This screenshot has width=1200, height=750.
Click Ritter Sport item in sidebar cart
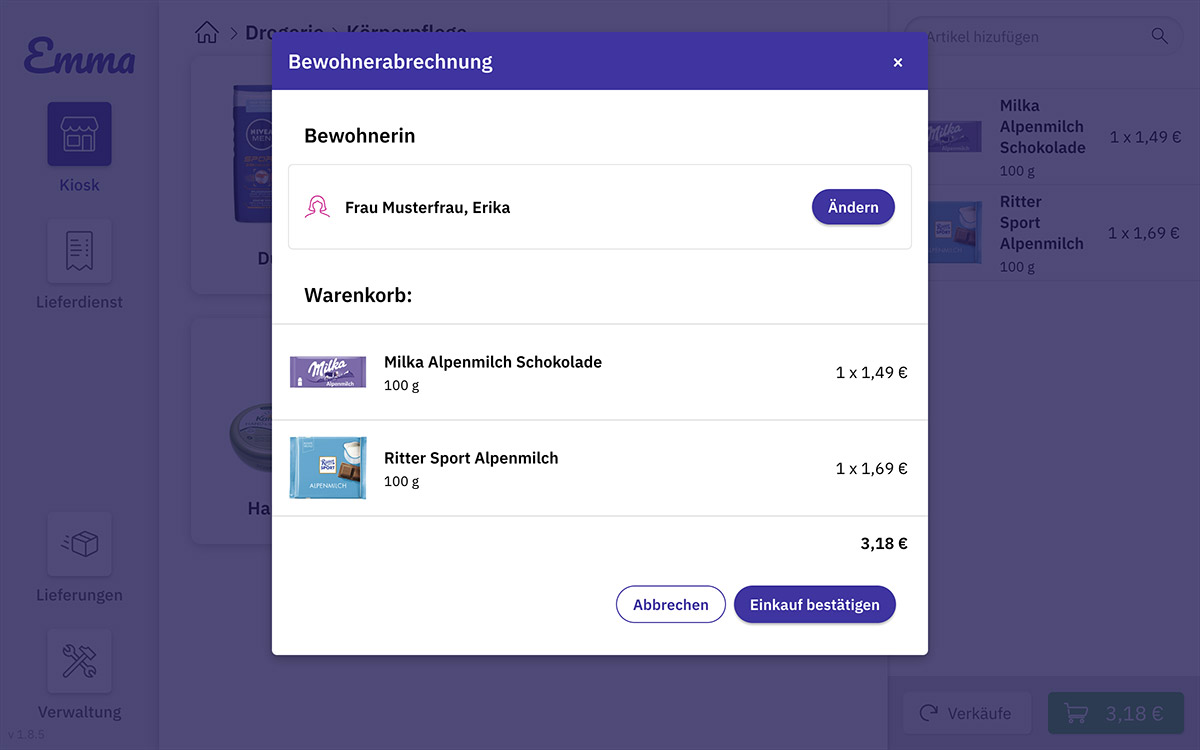pos(1042,233)
